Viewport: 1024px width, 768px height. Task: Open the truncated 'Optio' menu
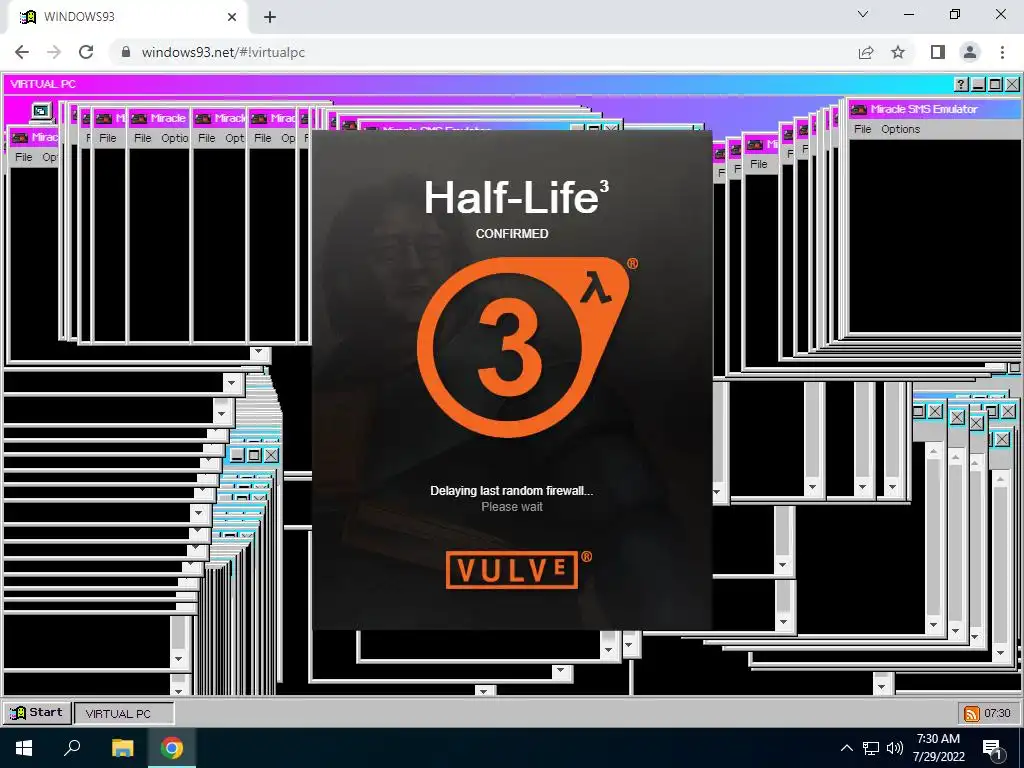(x=174, y=138)
